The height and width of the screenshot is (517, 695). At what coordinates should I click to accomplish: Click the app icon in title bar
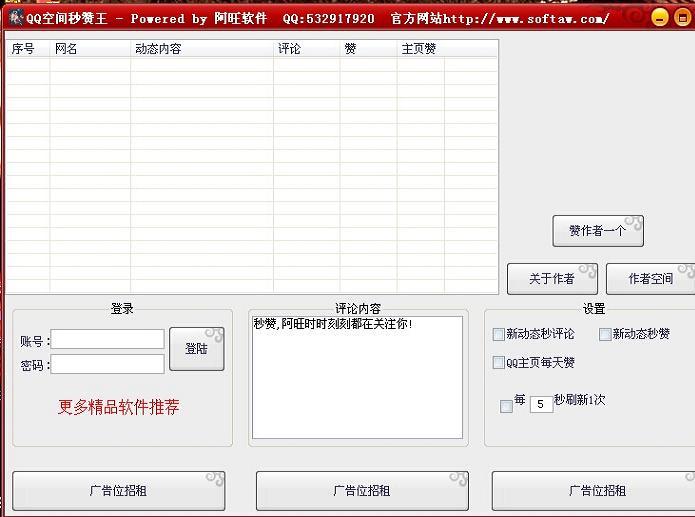tap(16, 18)
